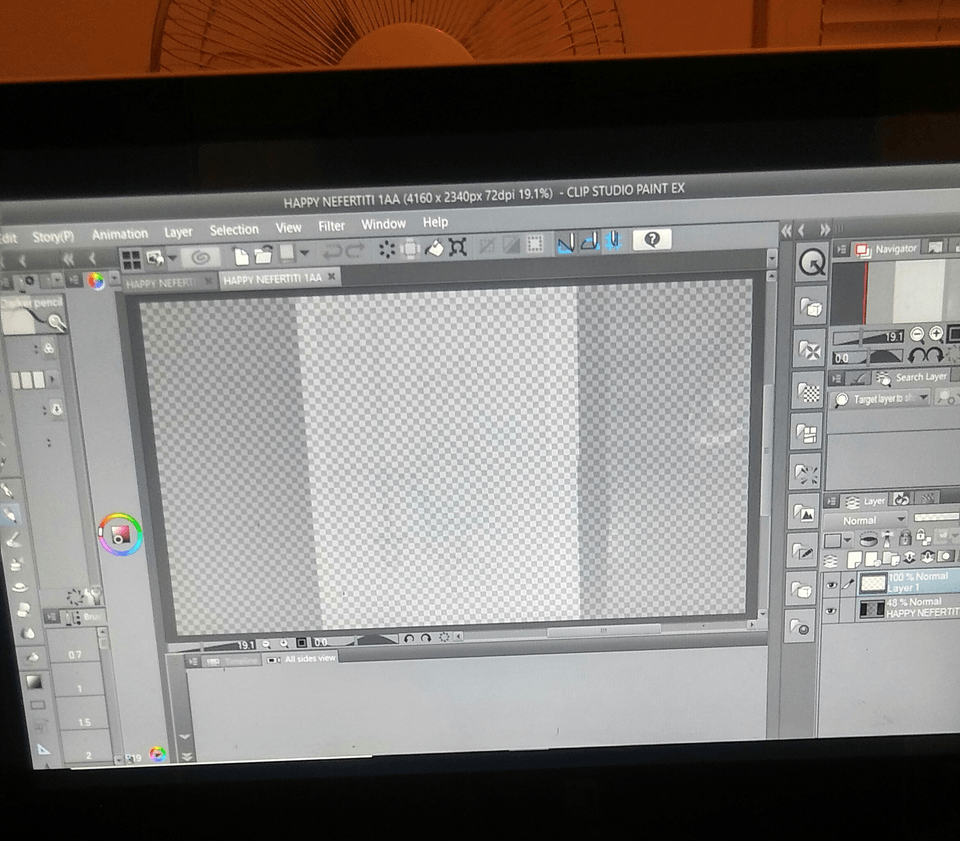Click the Navigator zoom slider showing 19.1
The width and height of the screenshot is (960, 841).
[868, 338]
